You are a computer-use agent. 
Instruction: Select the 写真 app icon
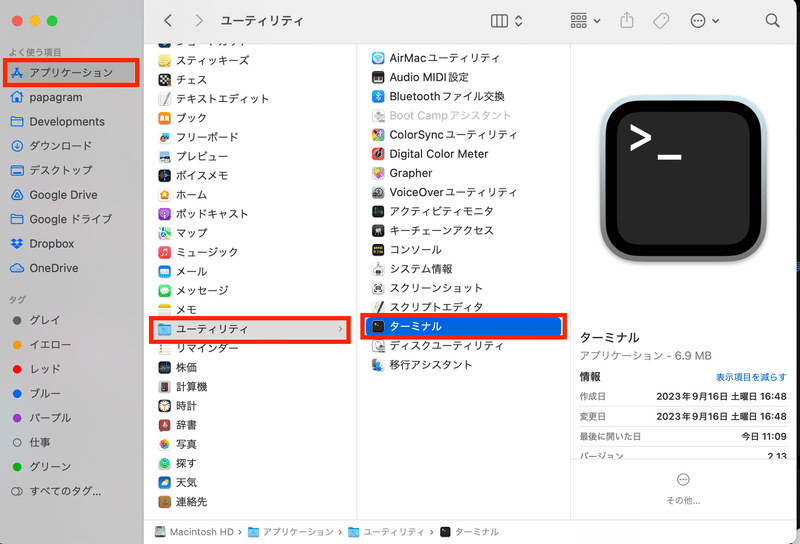tap(164, 444)
